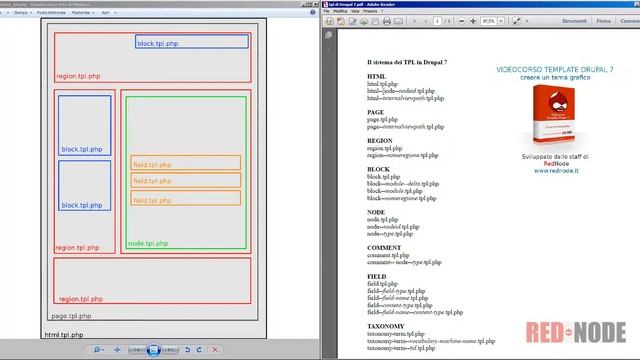Open the Modifica menu in Adobe Reader
640x360 pixels.
[340, 11]
